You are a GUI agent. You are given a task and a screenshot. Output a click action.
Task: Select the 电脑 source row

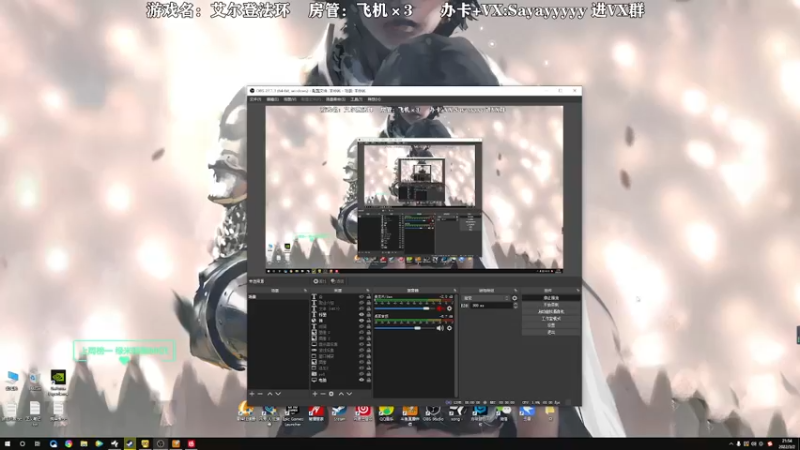(341, 380)
